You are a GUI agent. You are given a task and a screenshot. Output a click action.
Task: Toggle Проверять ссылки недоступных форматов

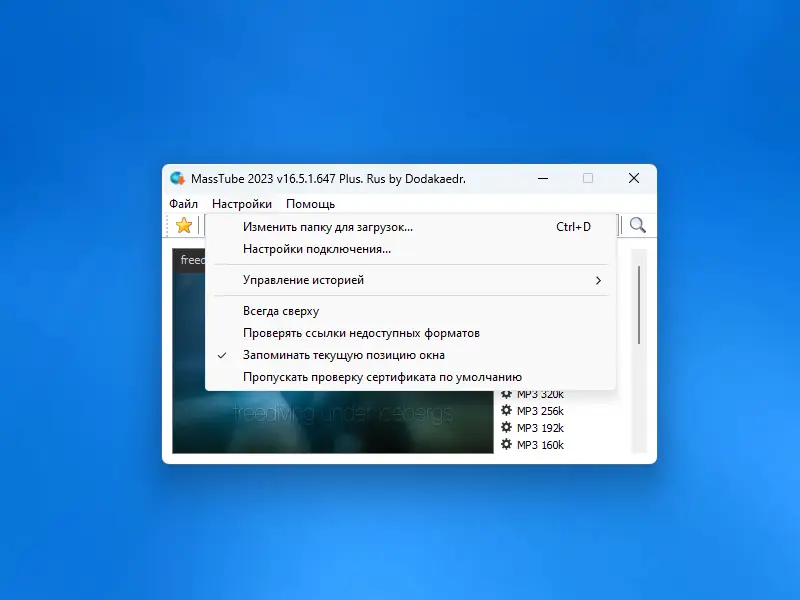(x=411, y=333)
